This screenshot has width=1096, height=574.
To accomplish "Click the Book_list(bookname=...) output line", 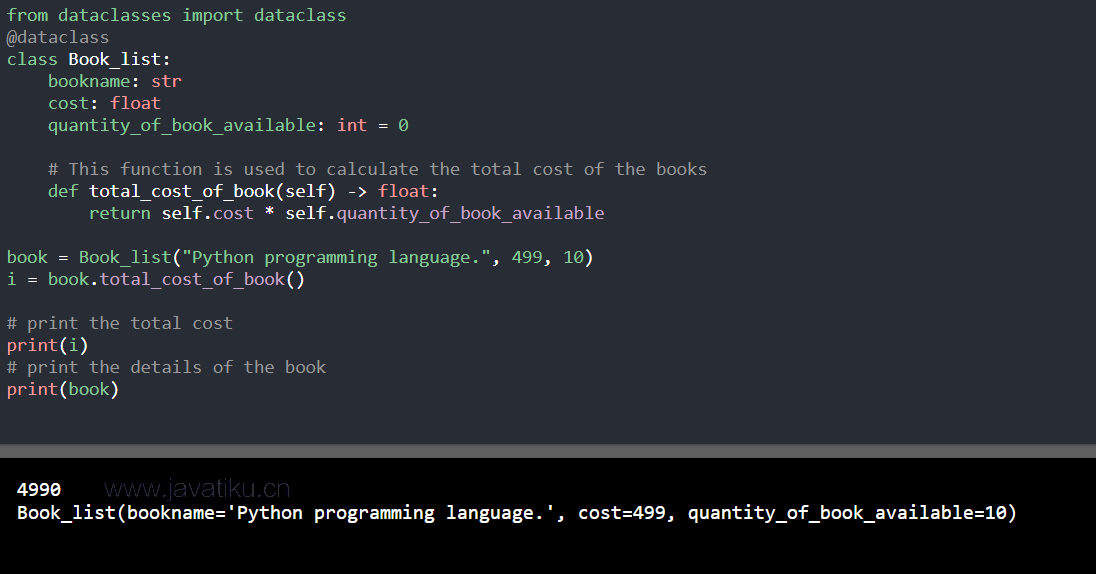I will [x=517, y=513].
